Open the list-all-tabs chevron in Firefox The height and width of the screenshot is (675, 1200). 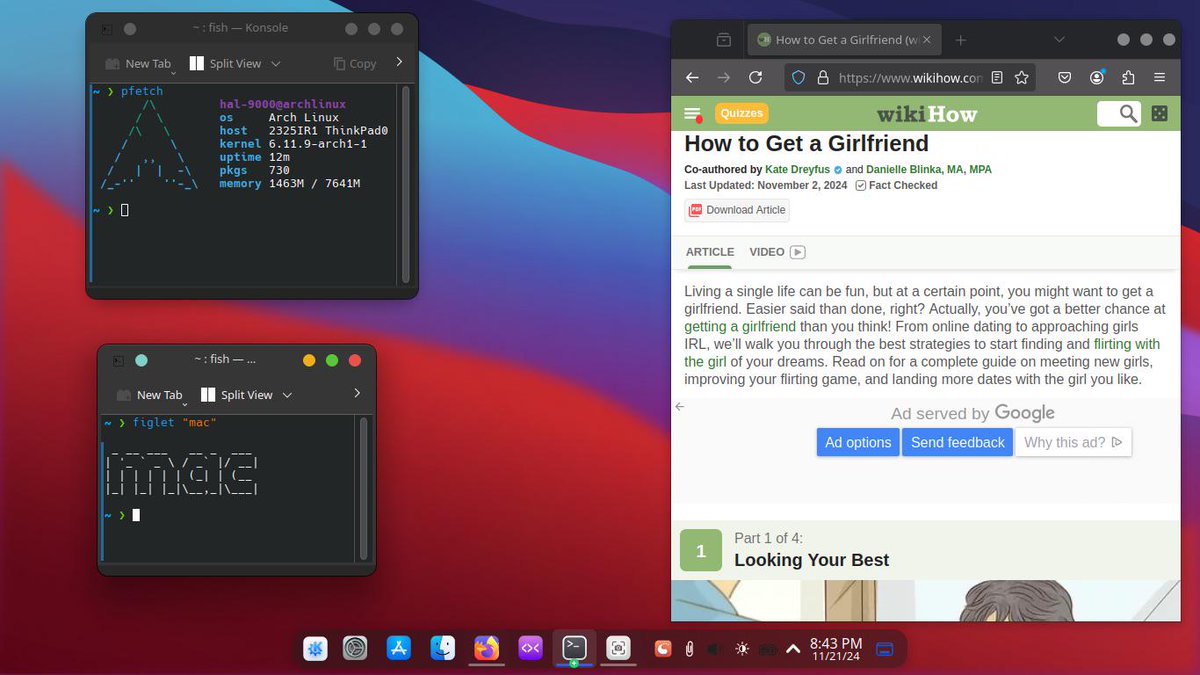click(x=1059, y=40)
